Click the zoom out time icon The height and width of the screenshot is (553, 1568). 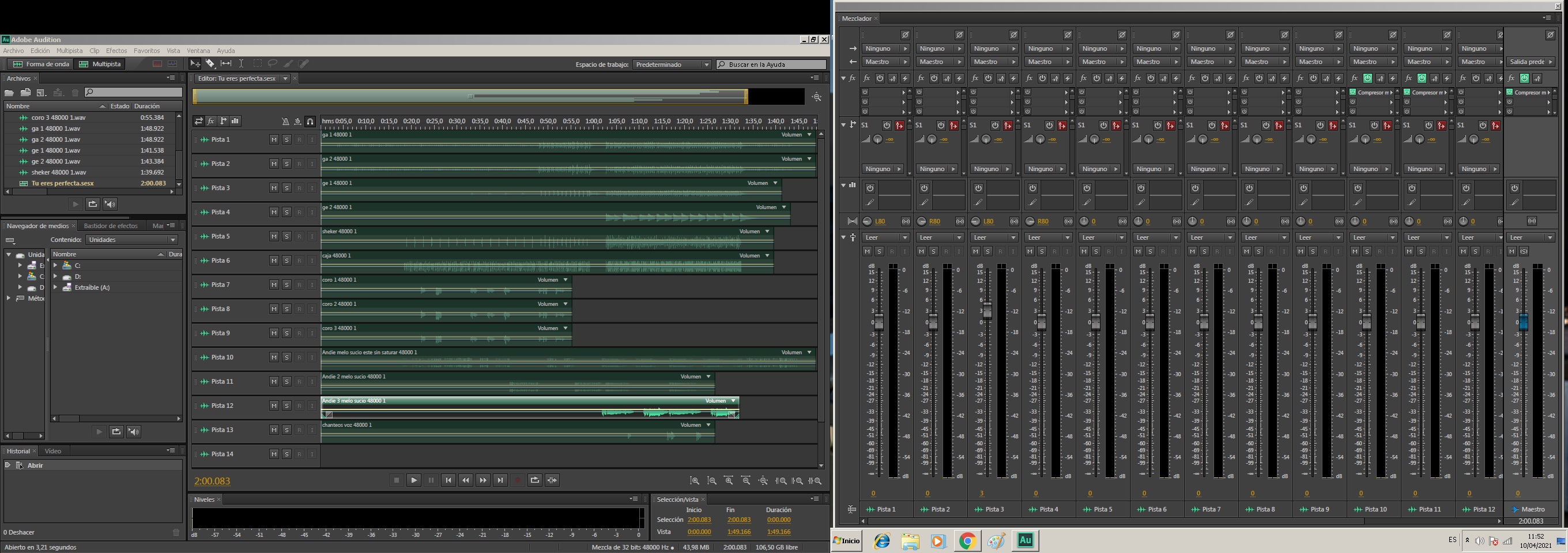[745, 480]
